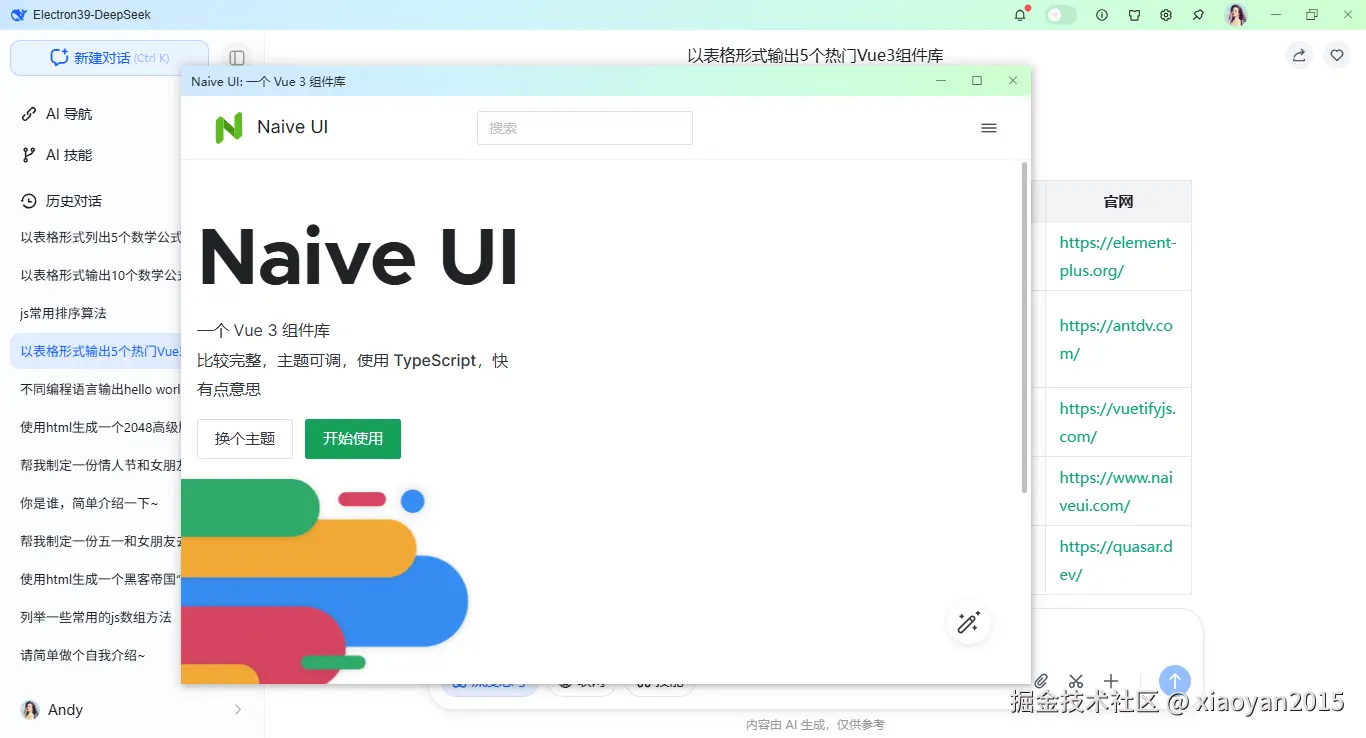Pin the window using the pin icon

[x=1197, y=14]
